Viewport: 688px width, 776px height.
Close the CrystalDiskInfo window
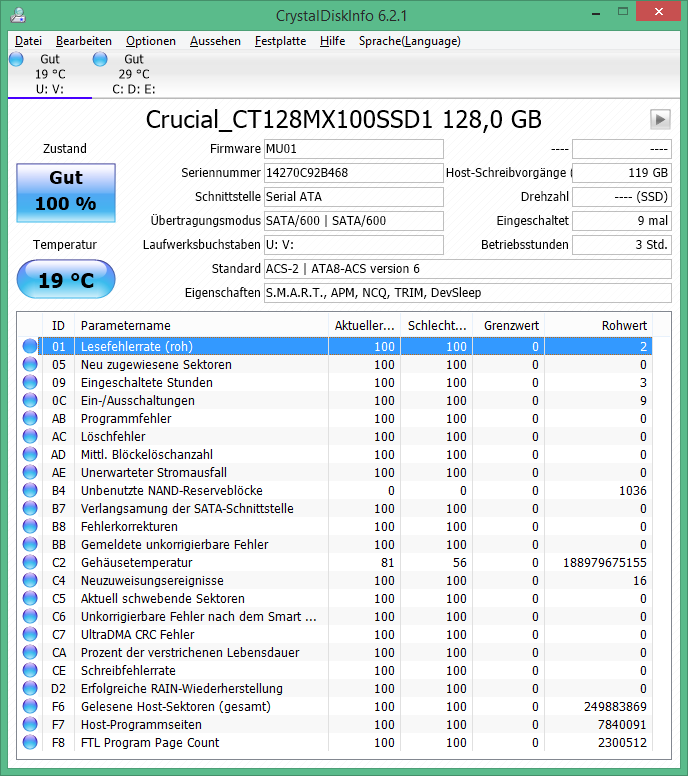pos(658,11)
